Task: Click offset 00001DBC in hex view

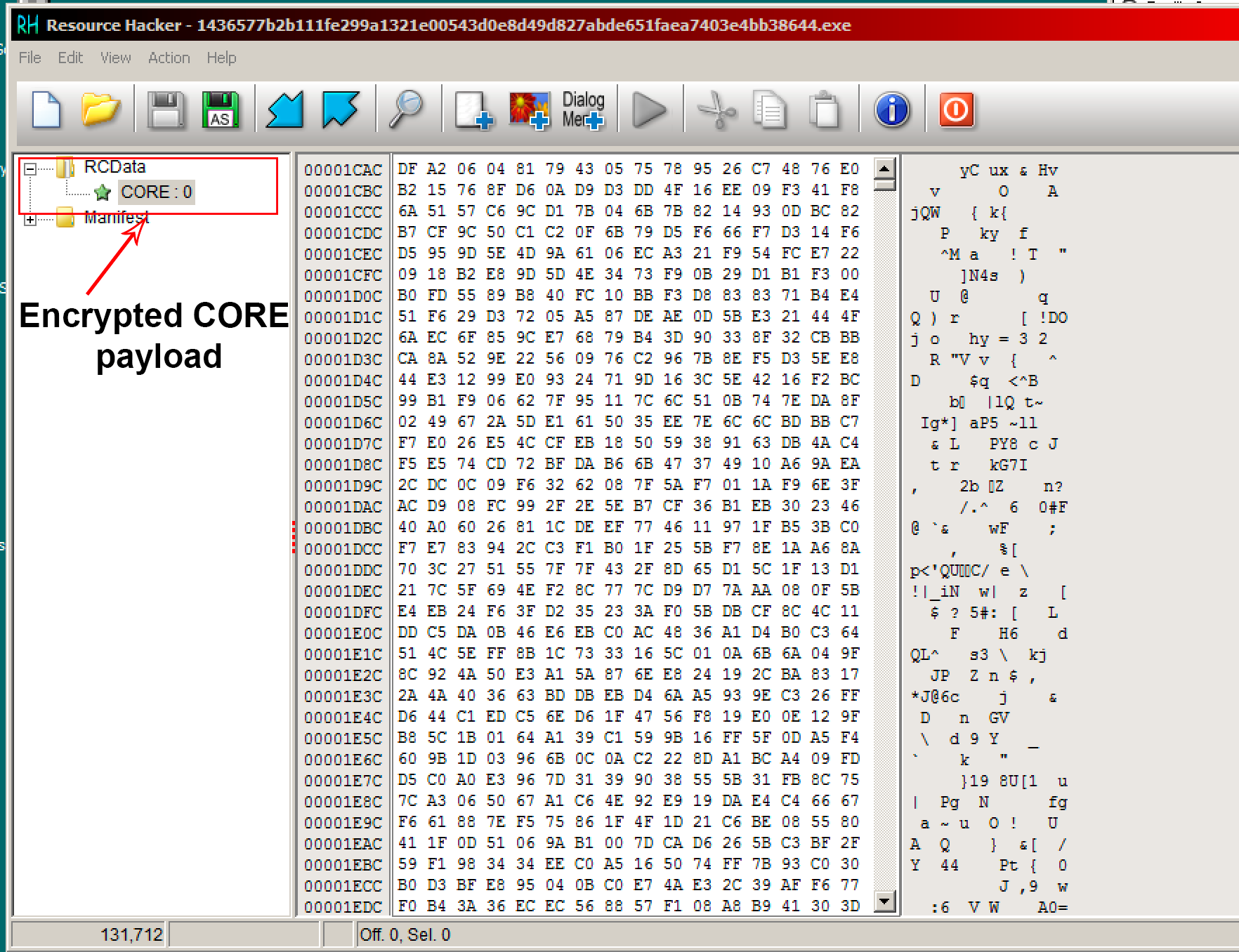Action: 343,528
